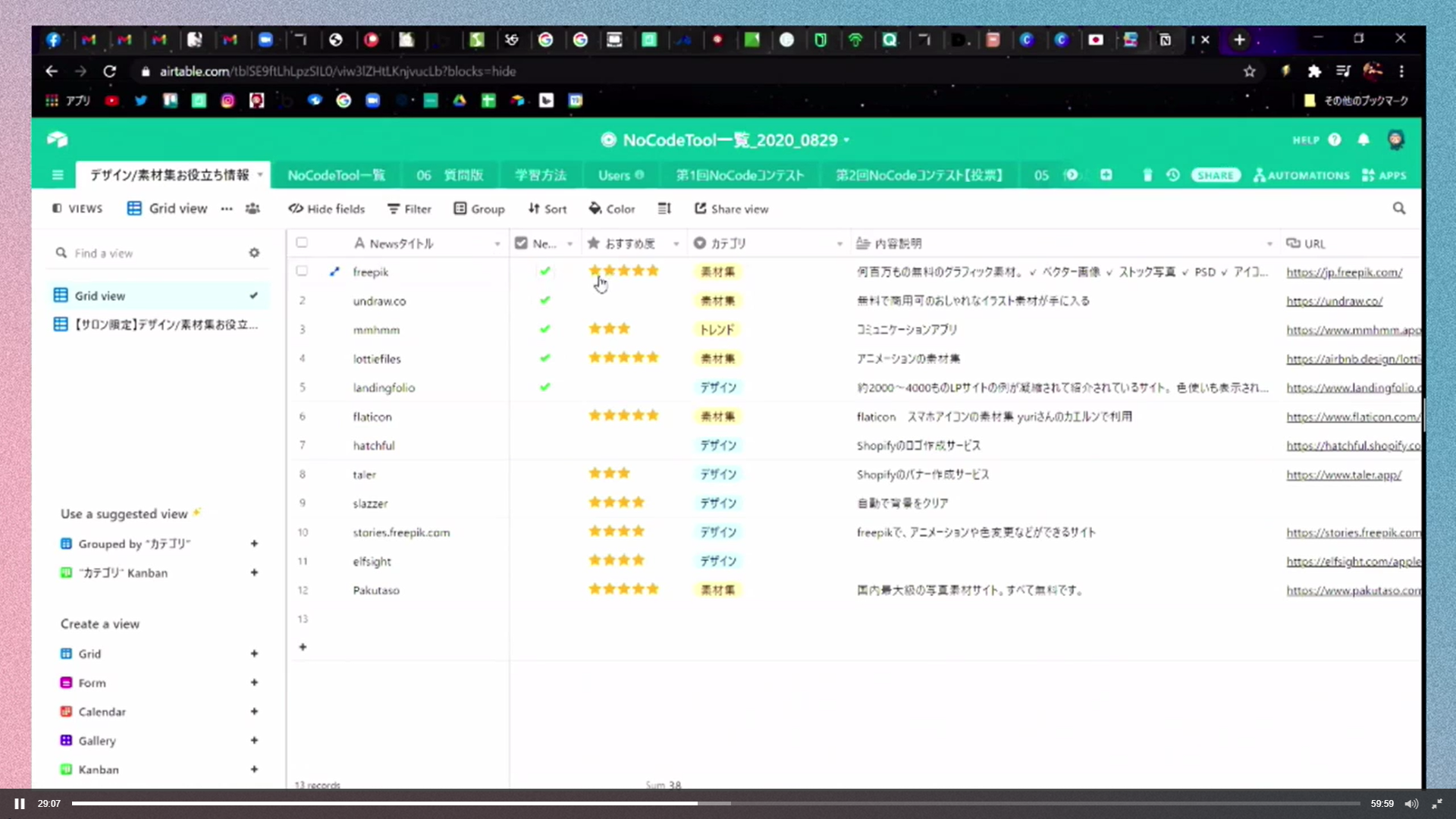Collapse the VIEWS sidebar
This screenshot has height=819, width=1456.
[x=77, y=209]
